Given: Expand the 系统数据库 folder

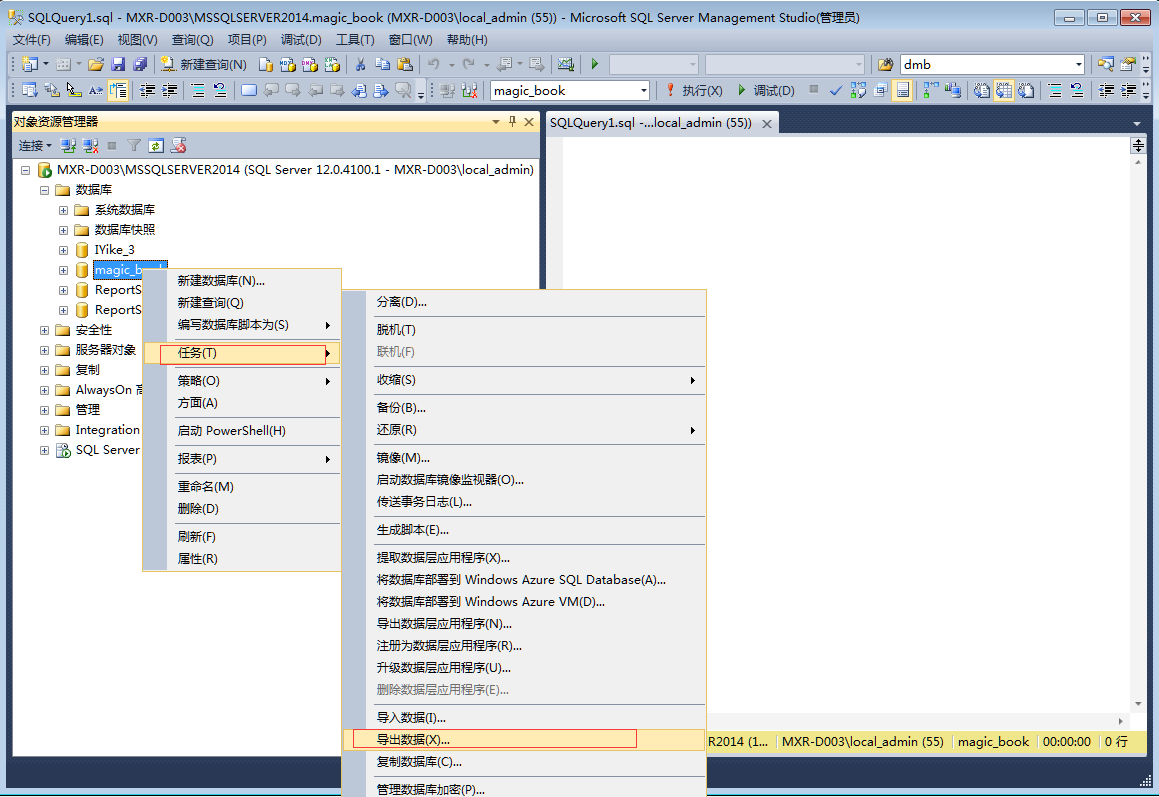Looking at the screenshot, I should point(64,210).
